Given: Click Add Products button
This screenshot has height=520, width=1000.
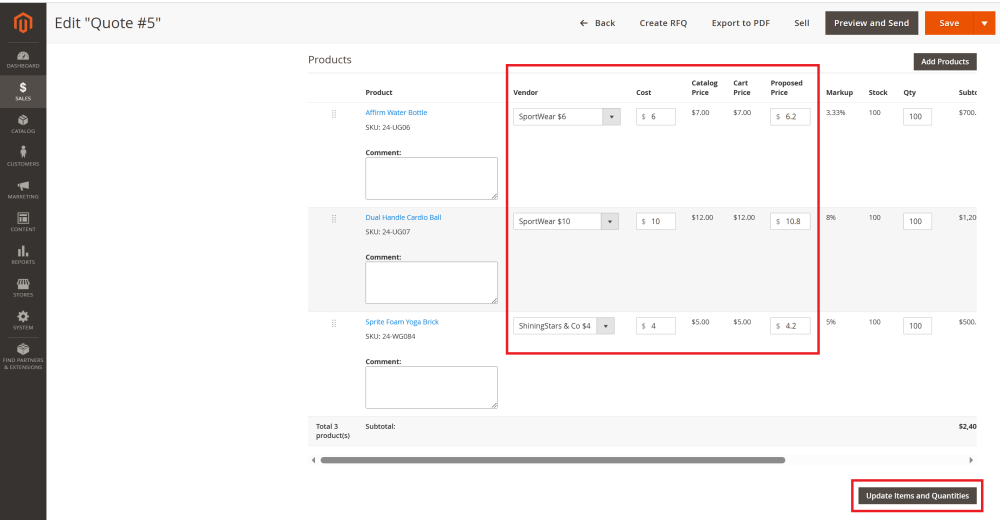Looking at the screenshot, I should [x=945, y=61].
